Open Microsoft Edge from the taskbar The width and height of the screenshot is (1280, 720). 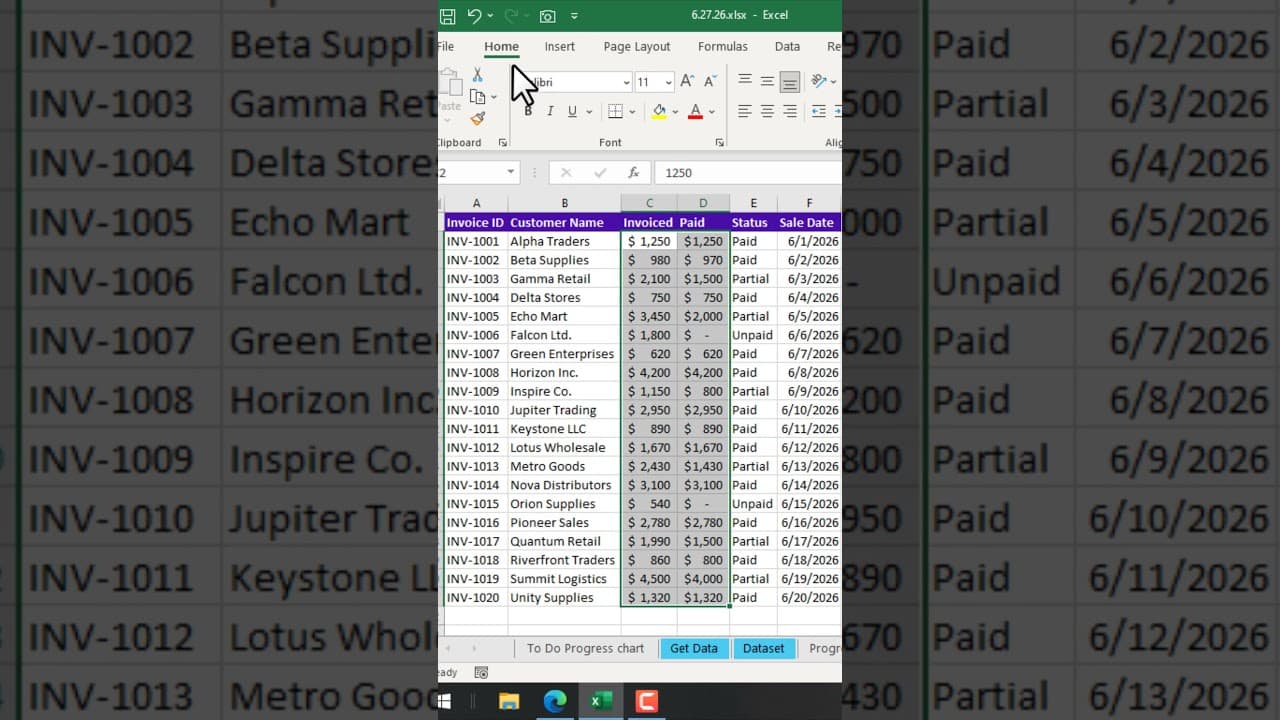pyautogui.click(x=555, y=702)
